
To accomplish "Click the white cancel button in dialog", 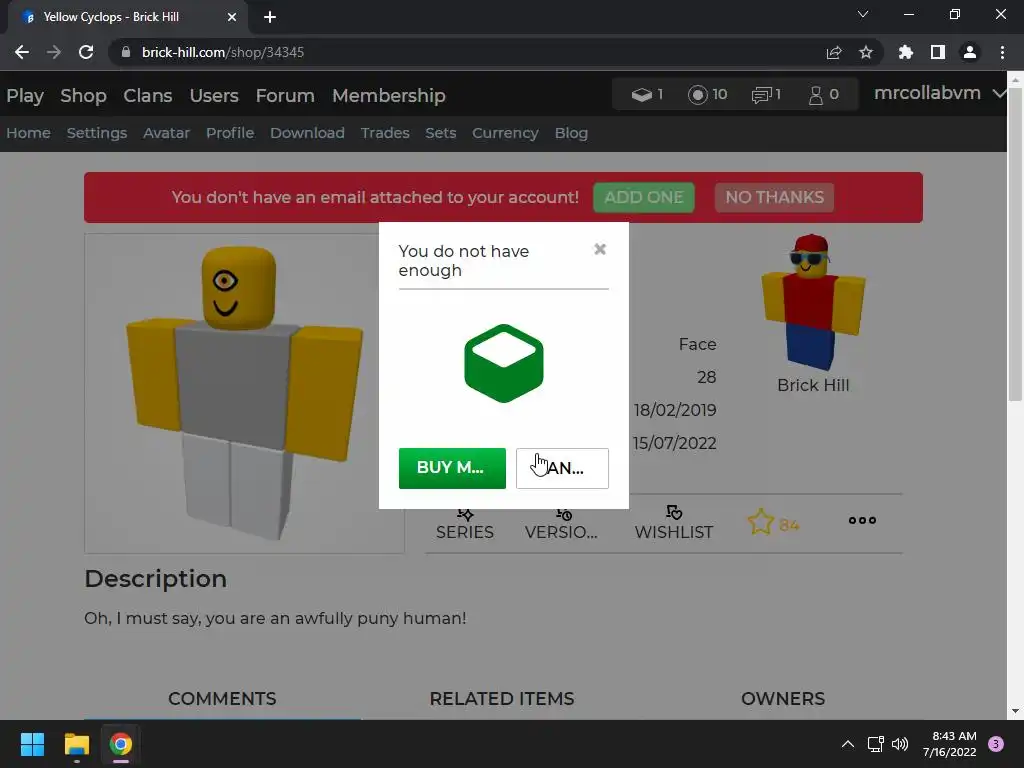I will pos(562,468).
